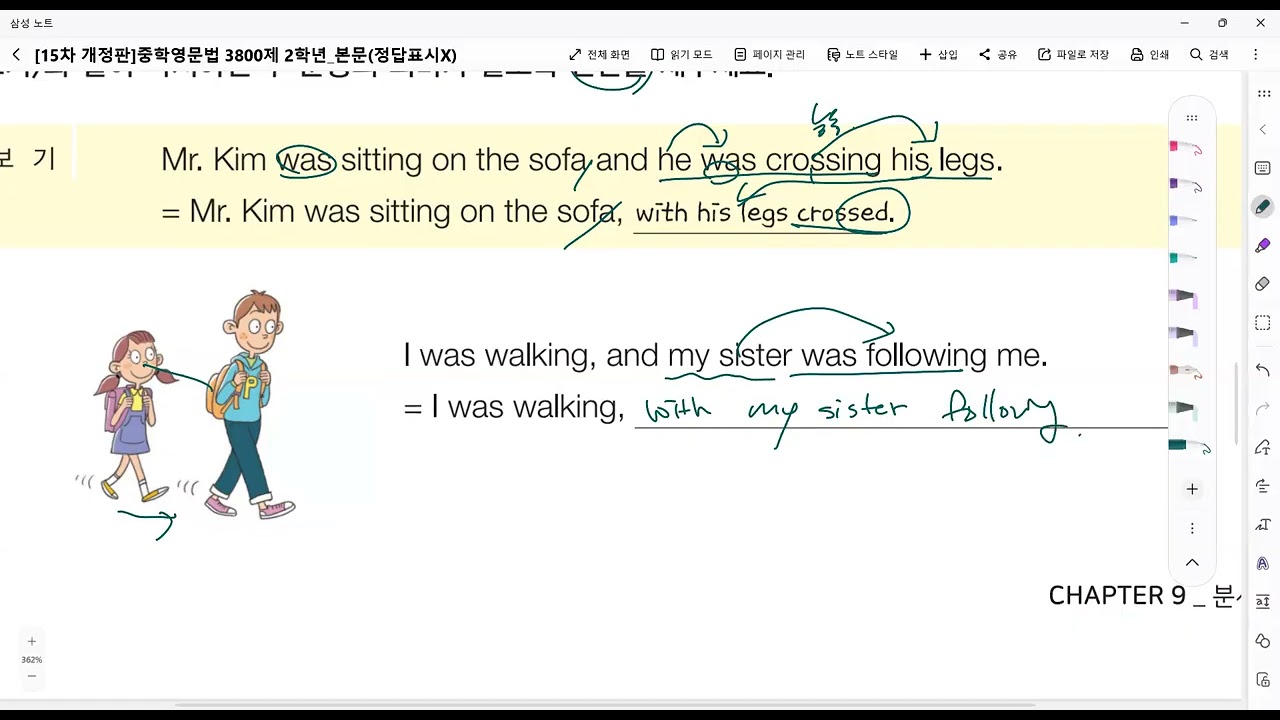Image resolution: width=1280 pixels, height=720 pixels.
Task: Enable 읽기 모드 reading mode
Action: tap(681, 55)
